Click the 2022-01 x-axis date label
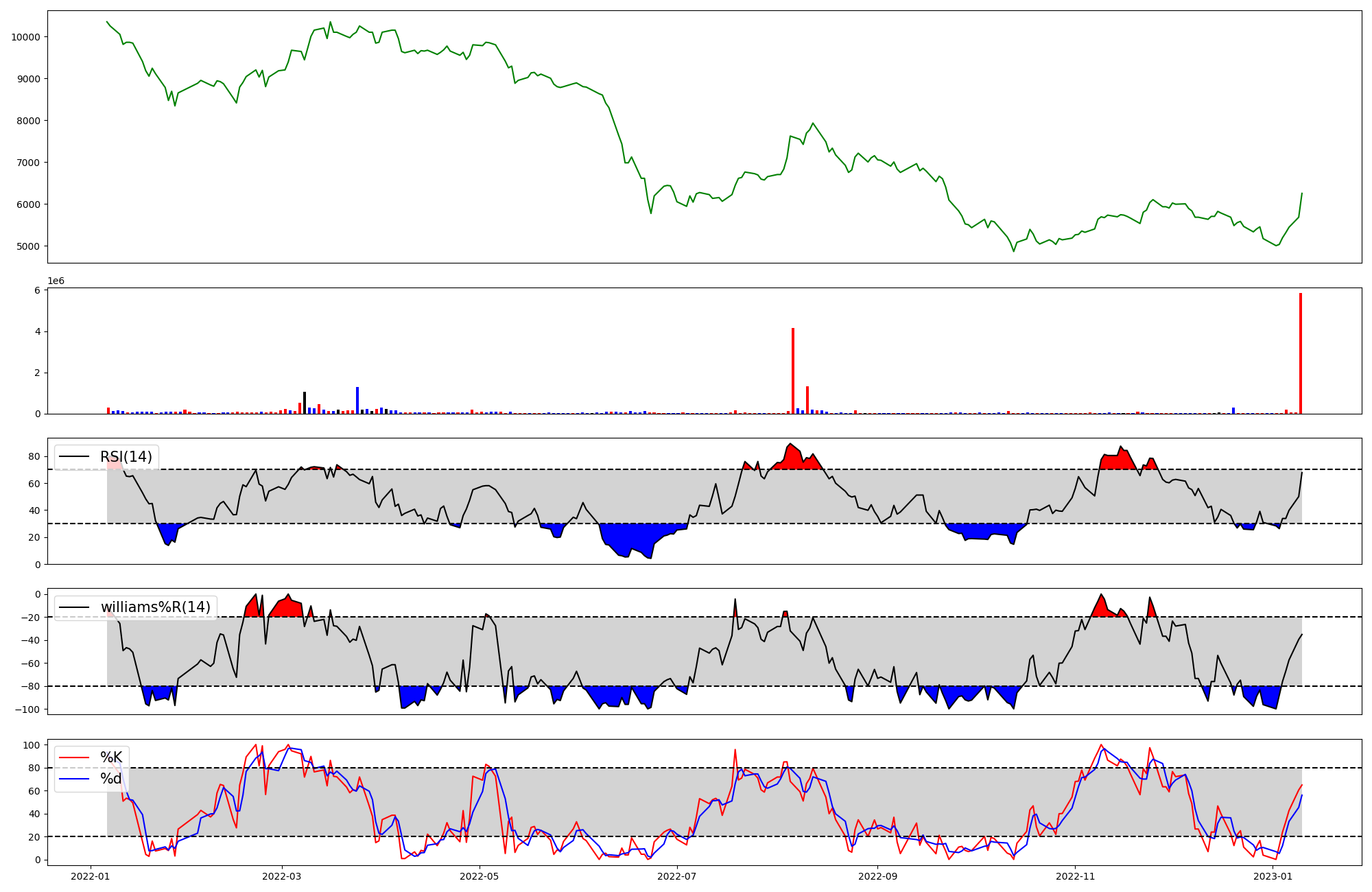1372x892 pixels. 90,876
